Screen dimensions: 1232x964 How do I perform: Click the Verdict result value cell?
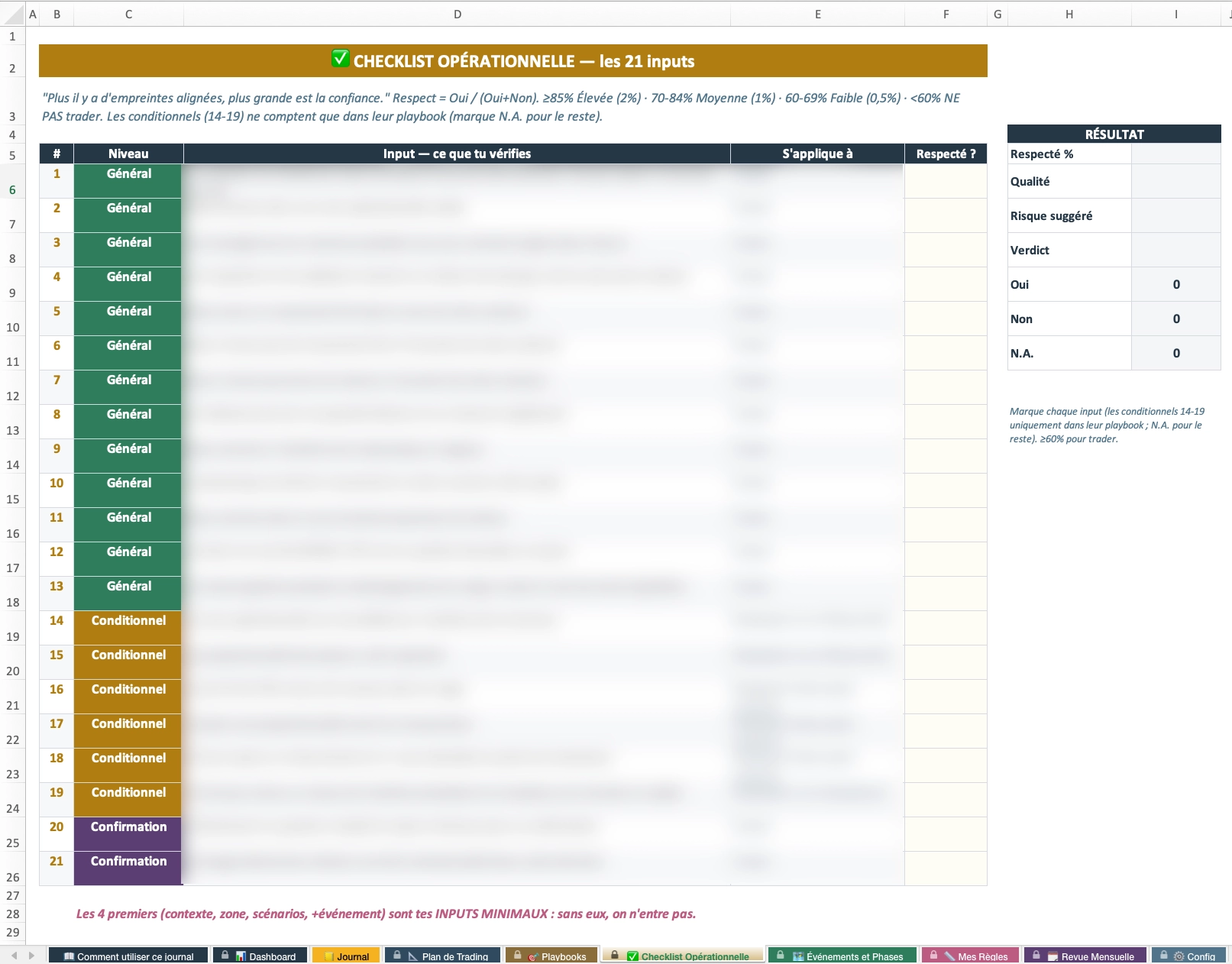(x=1176, y=251)
